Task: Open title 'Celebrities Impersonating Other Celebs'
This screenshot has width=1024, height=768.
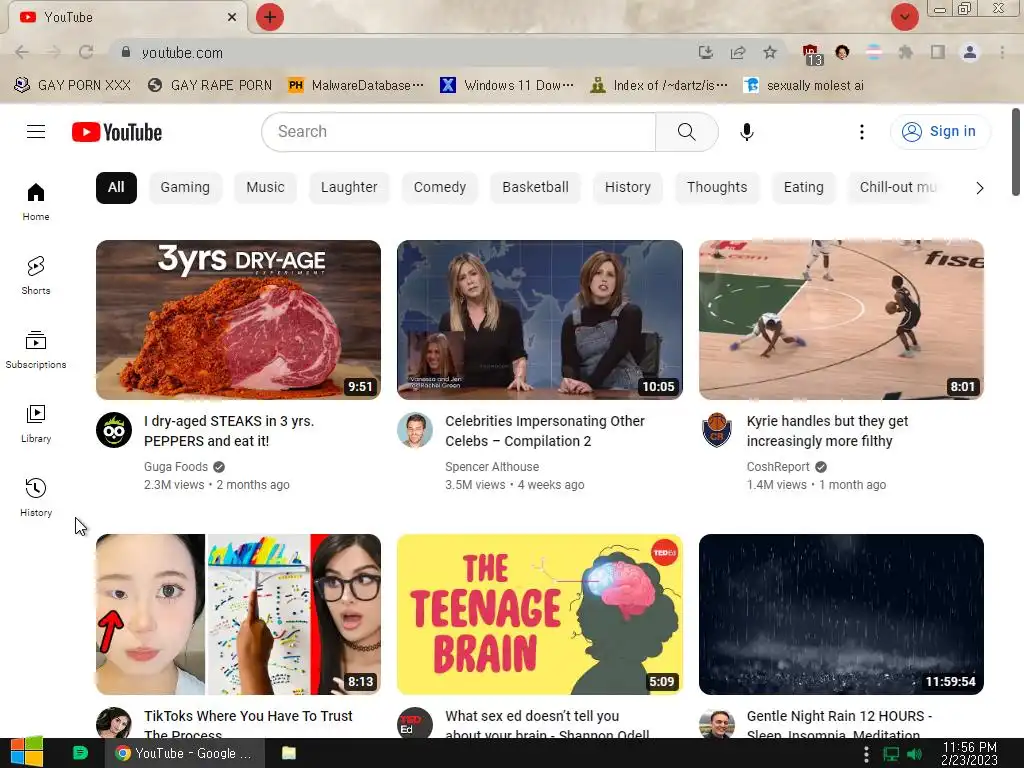Action: 545,431
